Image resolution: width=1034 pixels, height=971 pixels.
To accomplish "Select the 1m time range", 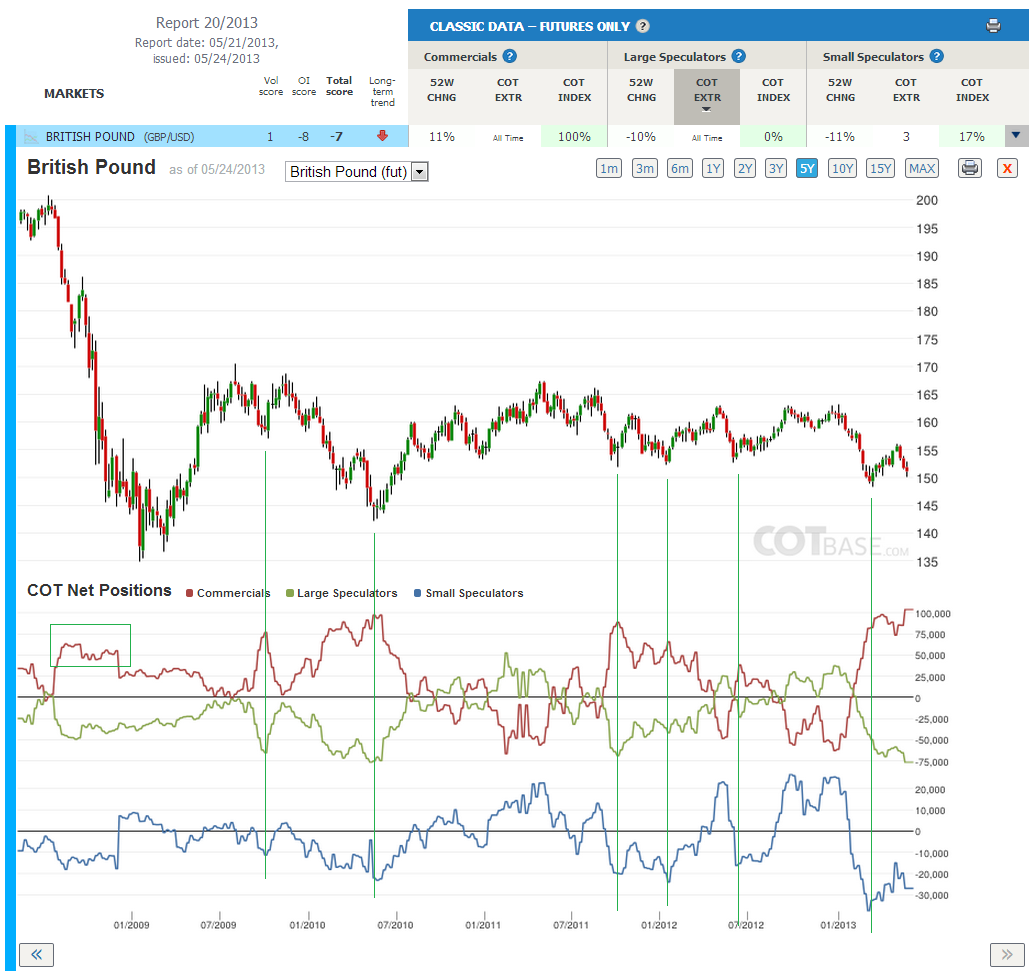I will [609, 168].
